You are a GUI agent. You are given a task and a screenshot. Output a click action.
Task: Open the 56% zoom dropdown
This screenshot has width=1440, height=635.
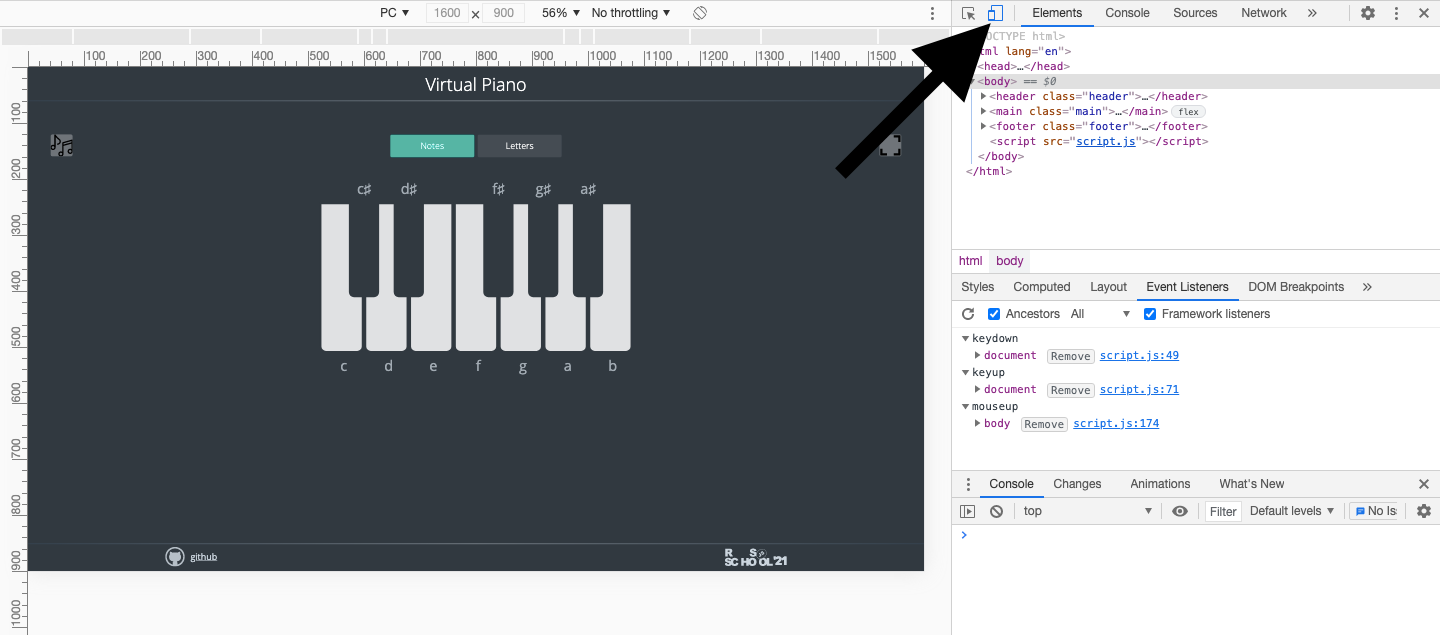coord(561,13)
